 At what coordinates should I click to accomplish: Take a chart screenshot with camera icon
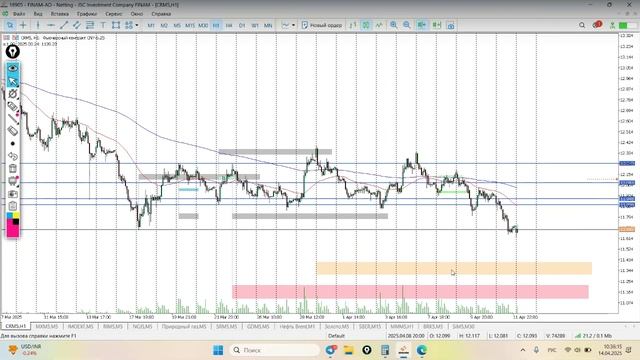point(451,26)
